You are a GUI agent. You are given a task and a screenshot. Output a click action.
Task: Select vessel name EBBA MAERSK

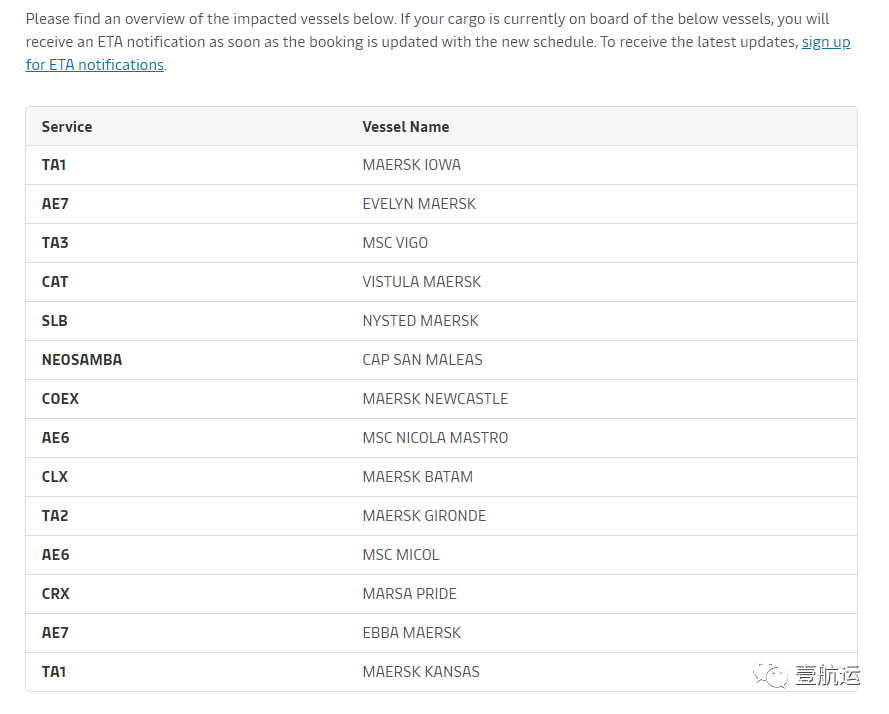coord(412,633)
